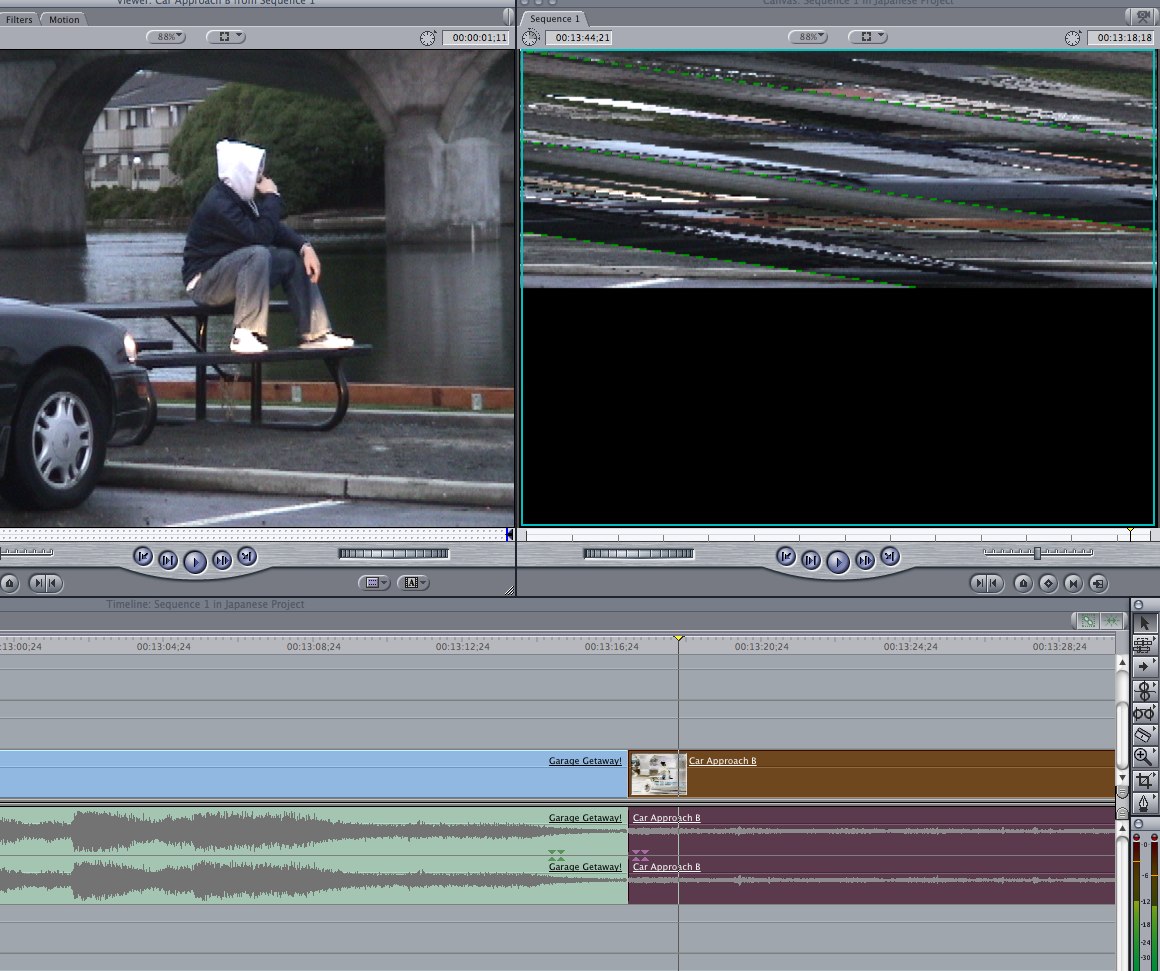
Task: Select the Slip tool
Action: point(1144,713)
